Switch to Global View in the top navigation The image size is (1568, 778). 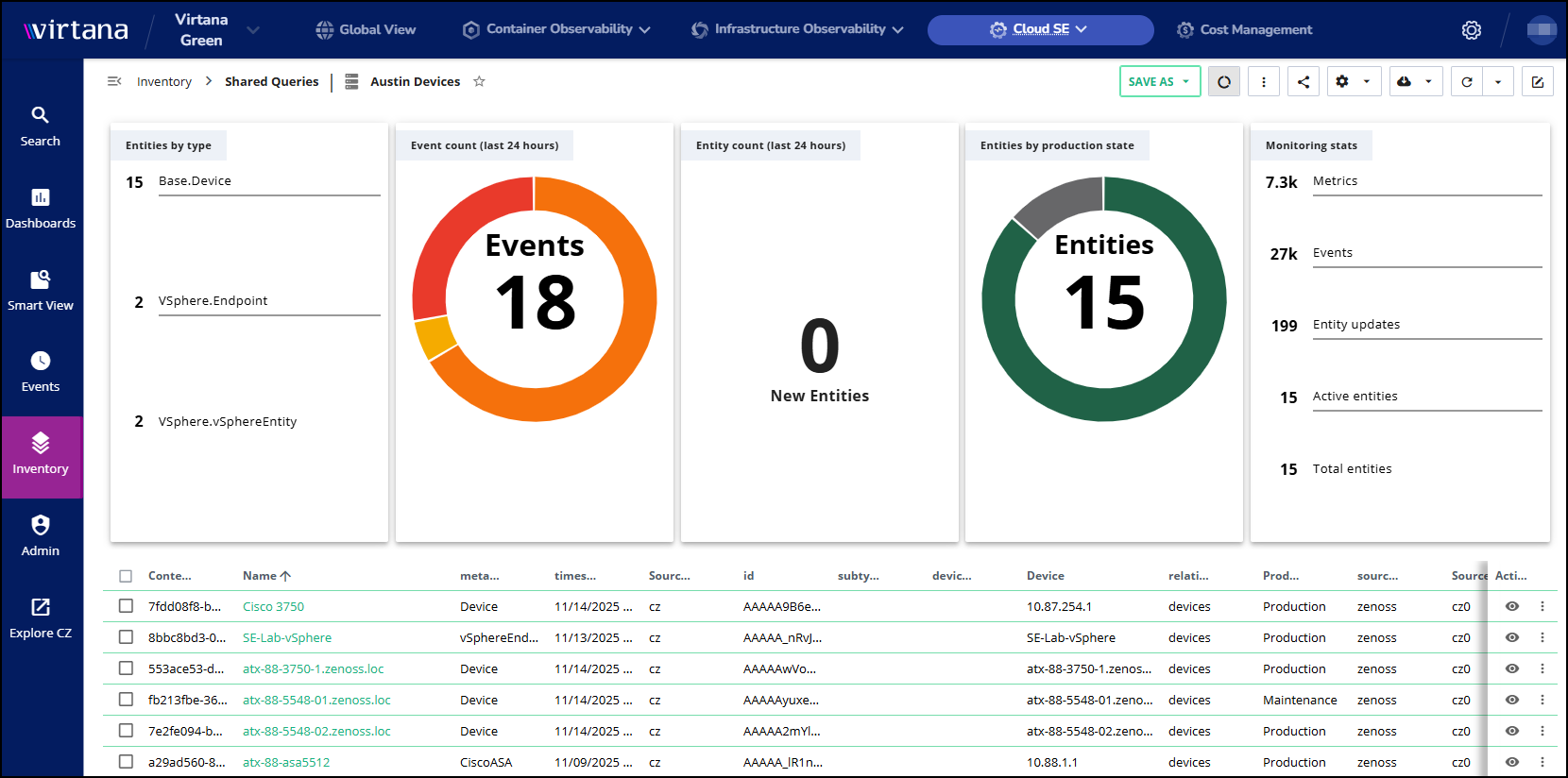point(366,30)
